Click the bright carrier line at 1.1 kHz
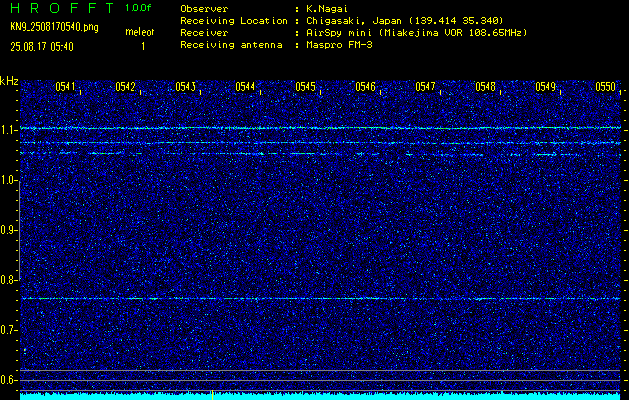 (320, 128)
